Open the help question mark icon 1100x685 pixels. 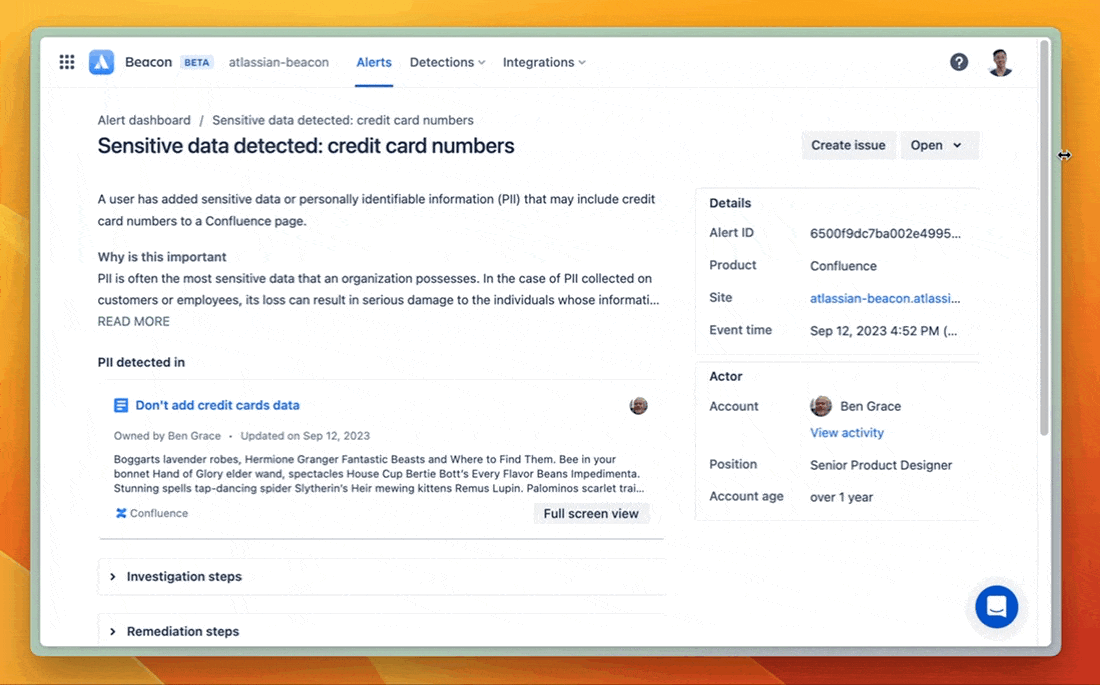pyautogui.click(x=959, y=62)
